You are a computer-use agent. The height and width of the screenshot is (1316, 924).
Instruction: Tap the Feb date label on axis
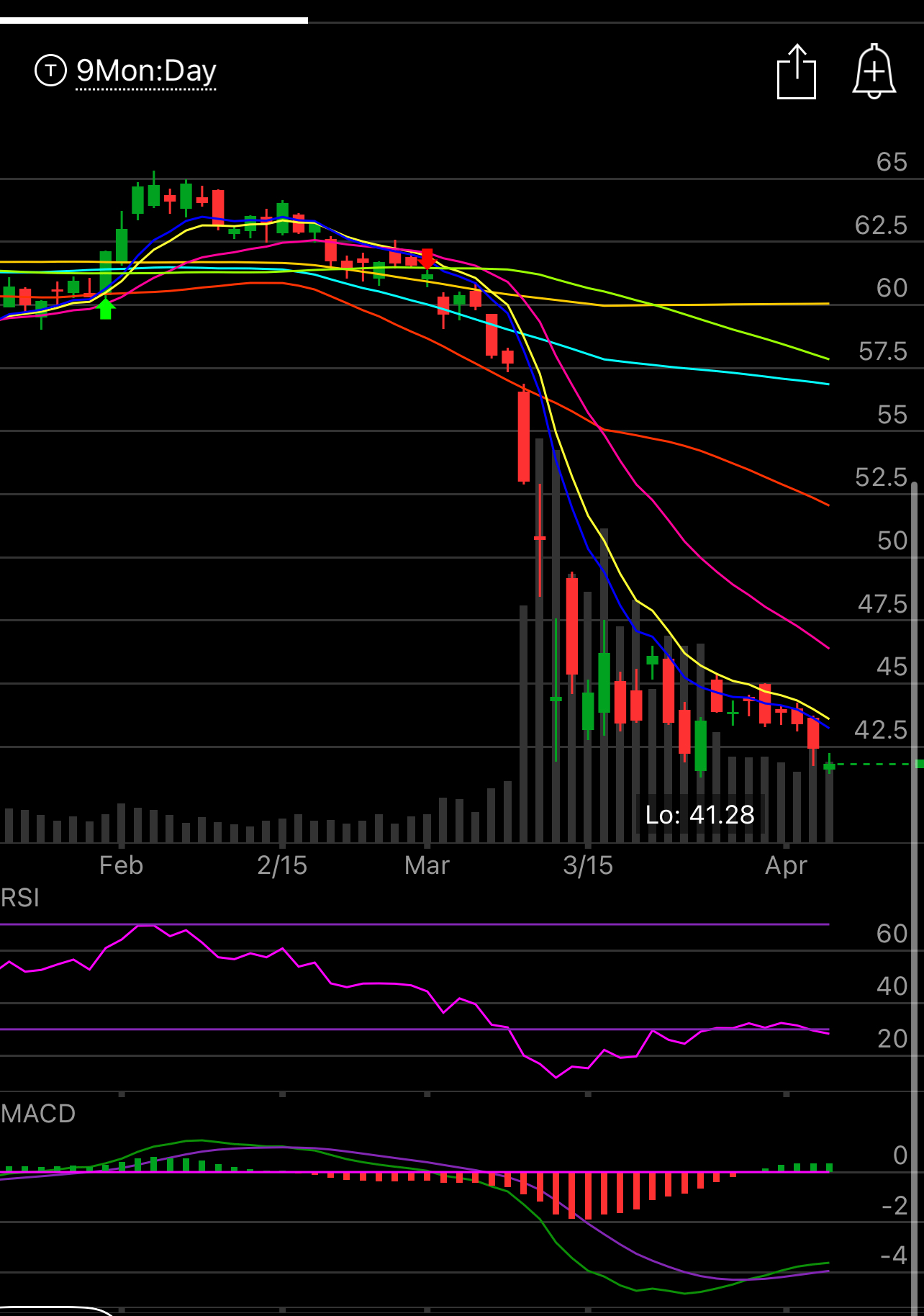[x=121, y=865]
